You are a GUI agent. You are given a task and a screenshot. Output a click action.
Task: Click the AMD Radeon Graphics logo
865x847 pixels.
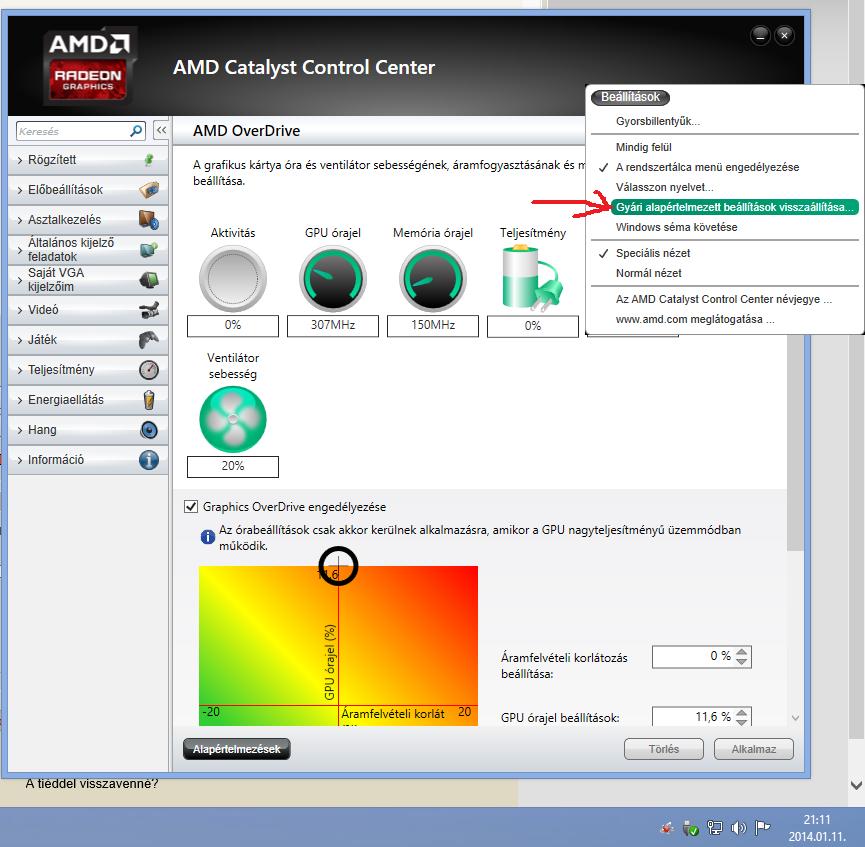pos(90,66)
